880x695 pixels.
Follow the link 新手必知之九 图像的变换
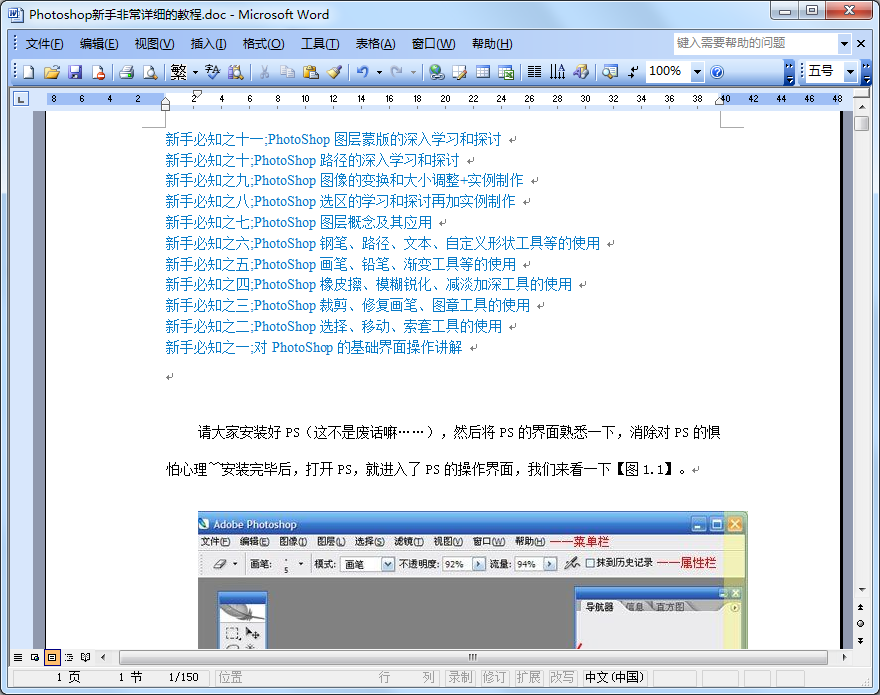tap(344, 181)
